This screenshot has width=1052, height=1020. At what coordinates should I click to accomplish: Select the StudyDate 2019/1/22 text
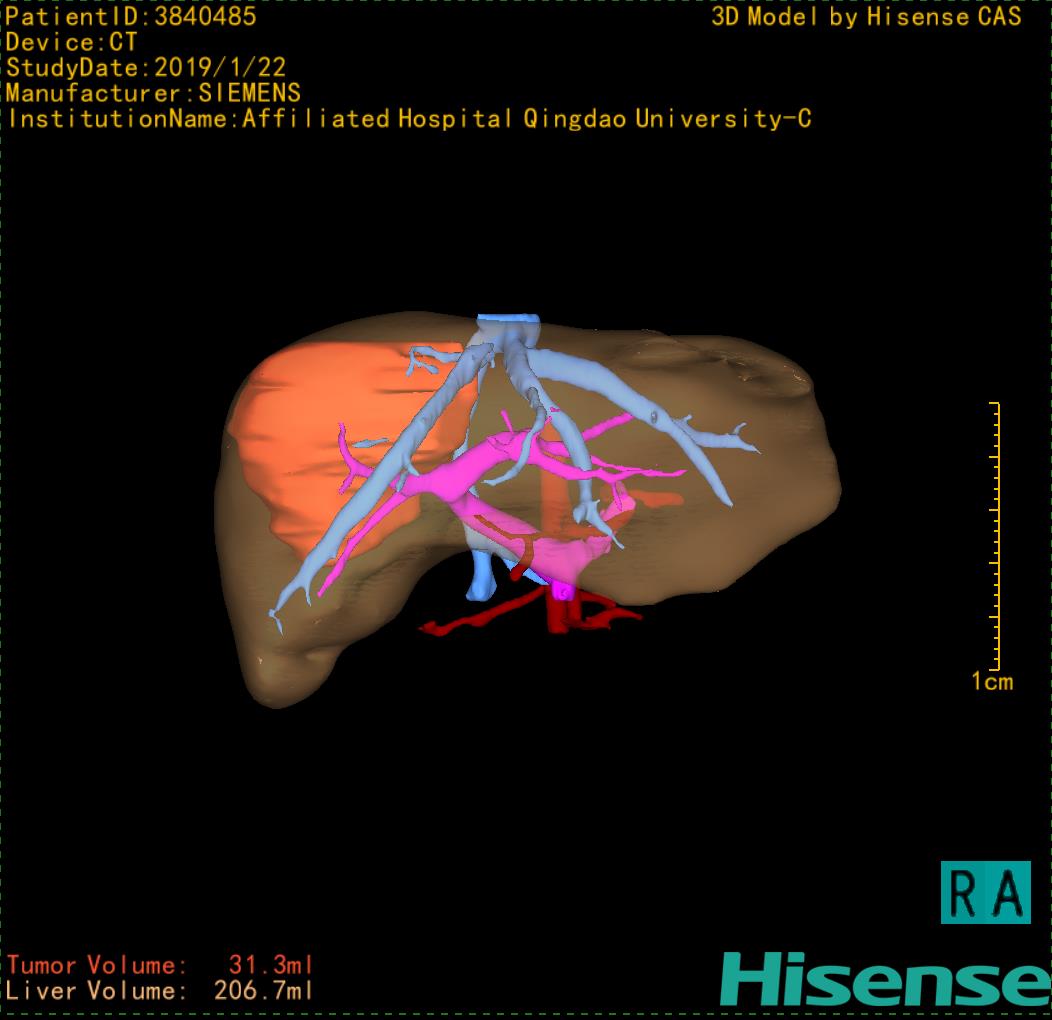pyautogui.click(x=146, y=68)
